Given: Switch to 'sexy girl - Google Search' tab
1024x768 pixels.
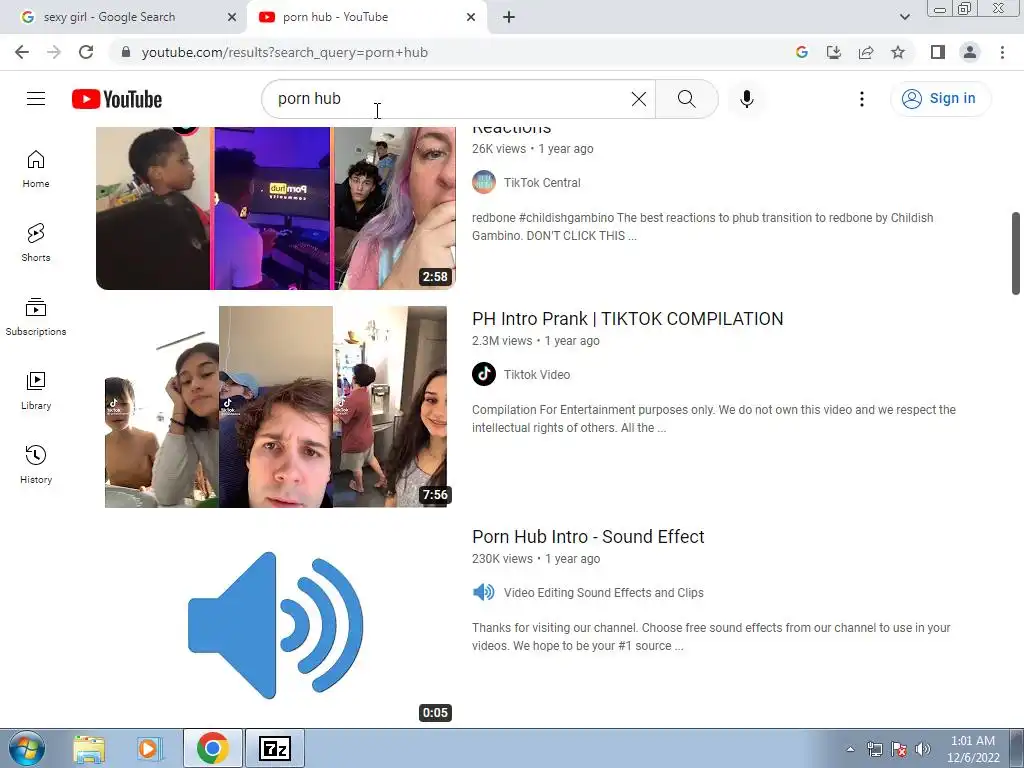Looking at the screenshot, I should coord(123,17).
